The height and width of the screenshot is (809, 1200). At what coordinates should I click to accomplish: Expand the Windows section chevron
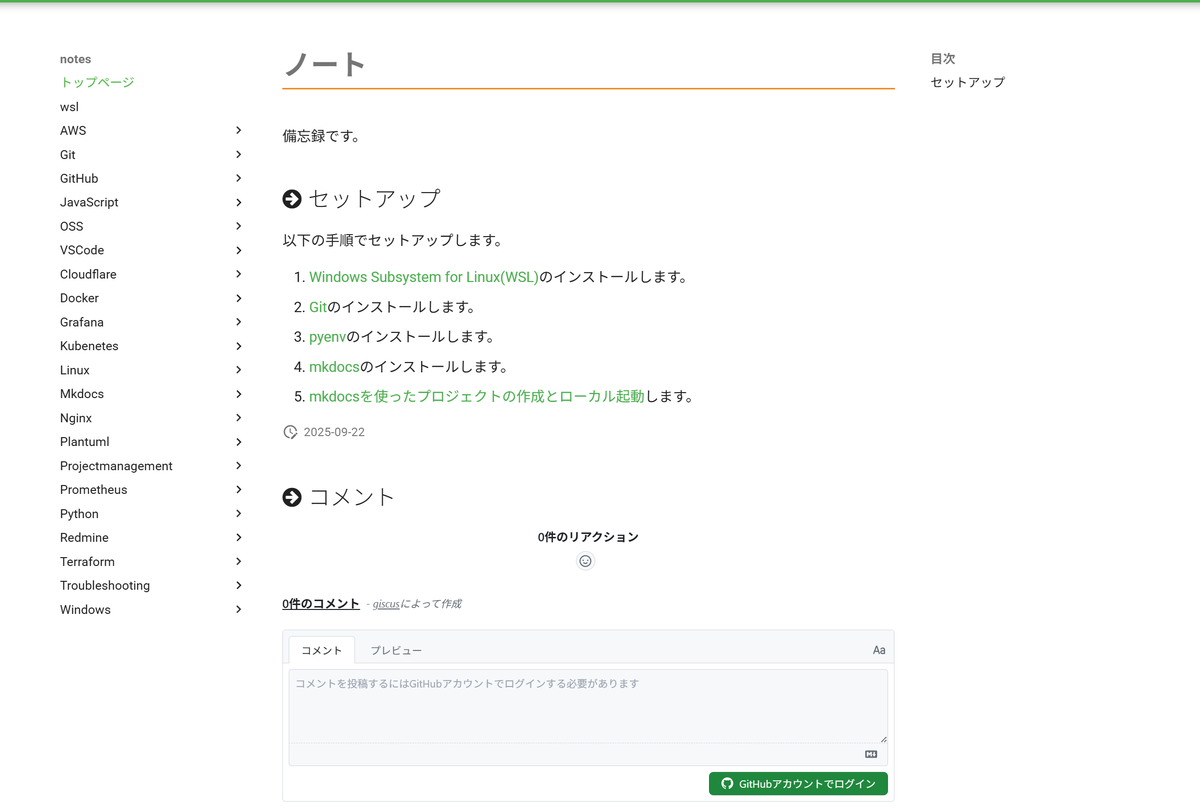(238, 610)
